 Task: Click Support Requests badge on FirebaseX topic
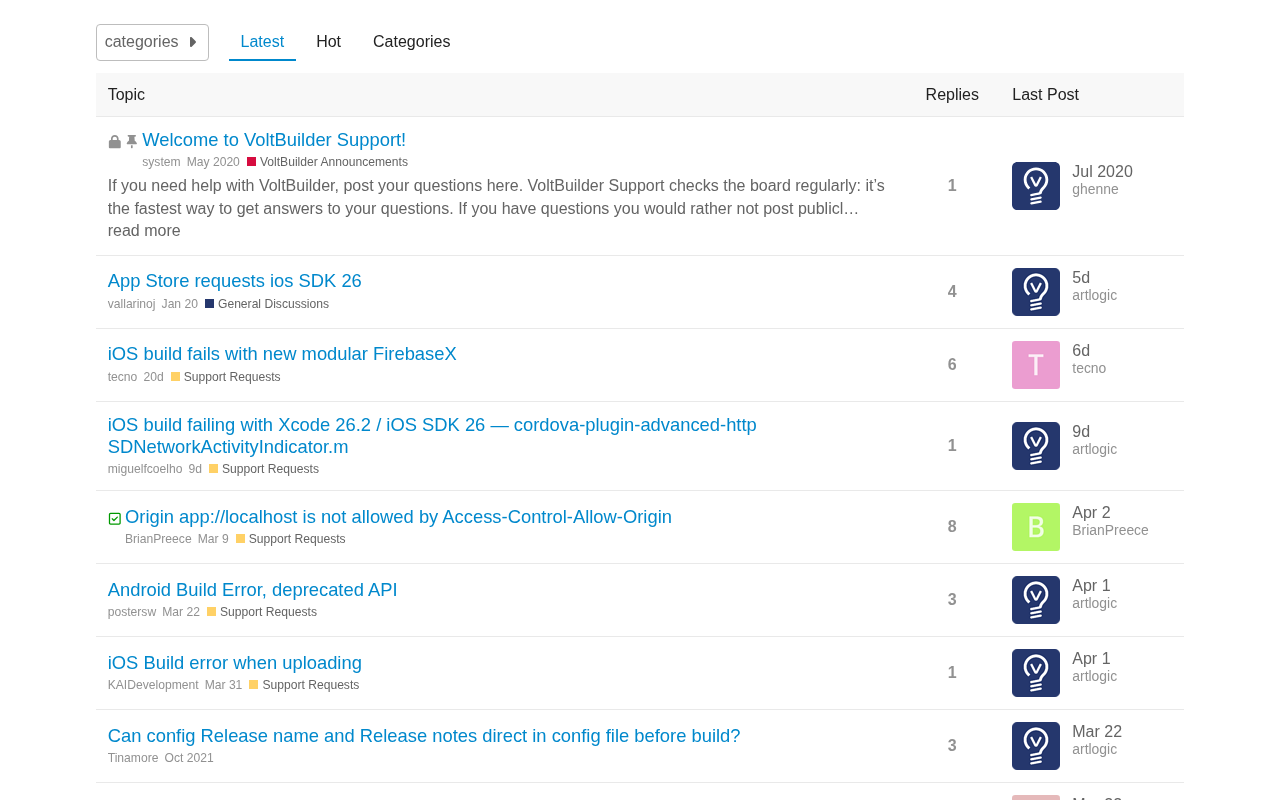pyautogui.click(x=226, y=377)
